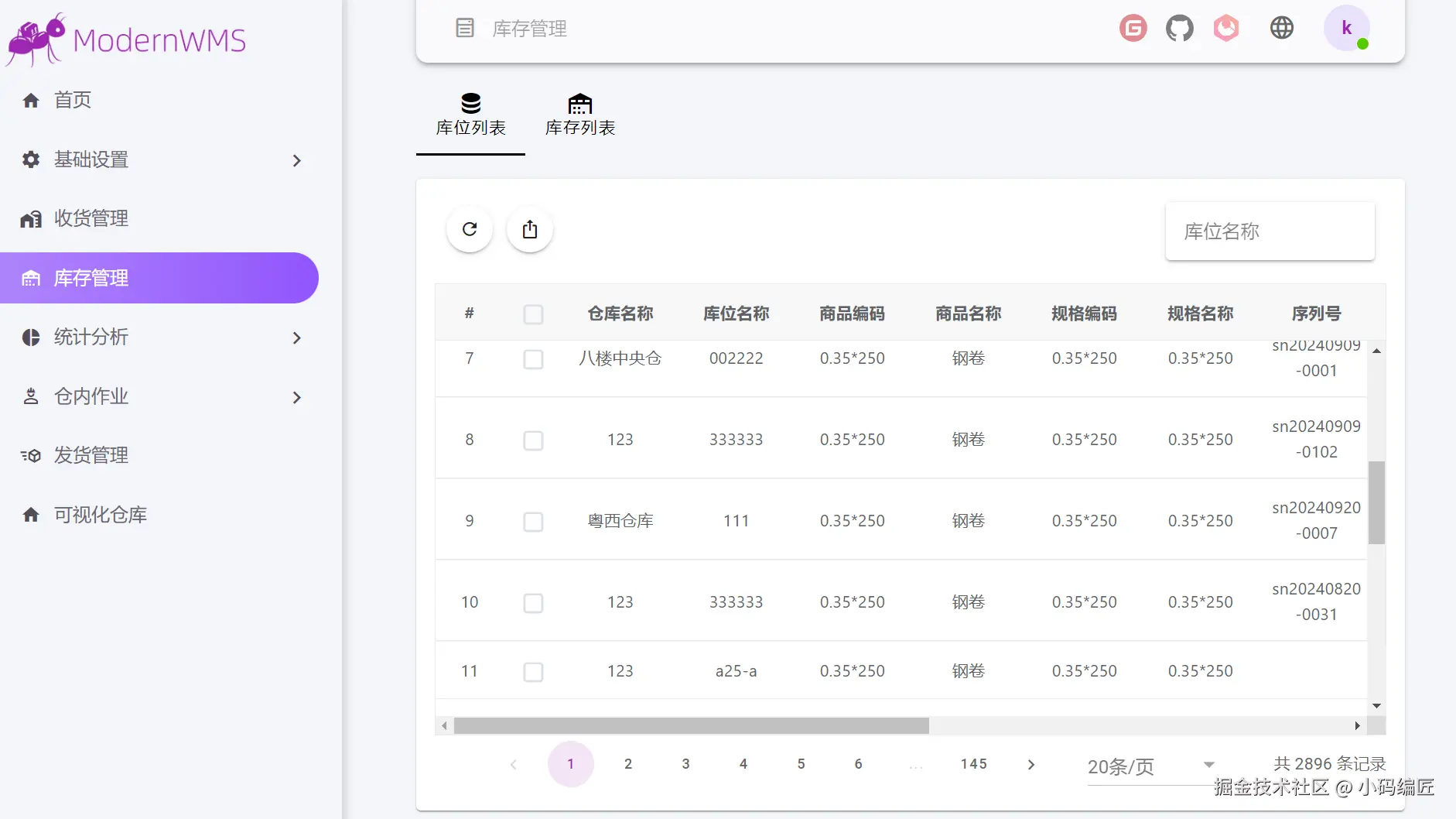
Task: Go to page 4
Action: (743, 764)
